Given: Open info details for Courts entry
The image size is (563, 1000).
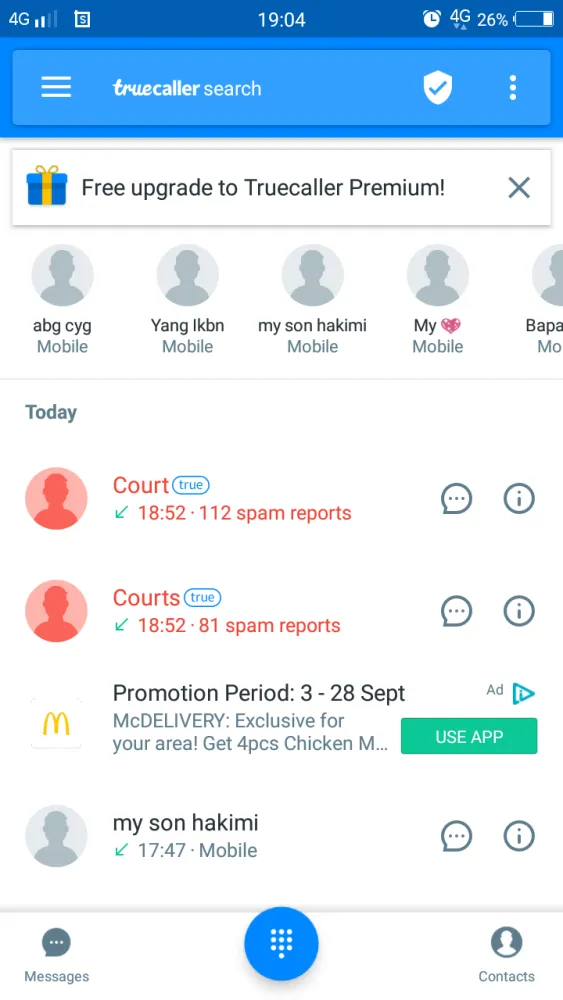Looking at the screenshot, I should (x=519, y=611).
